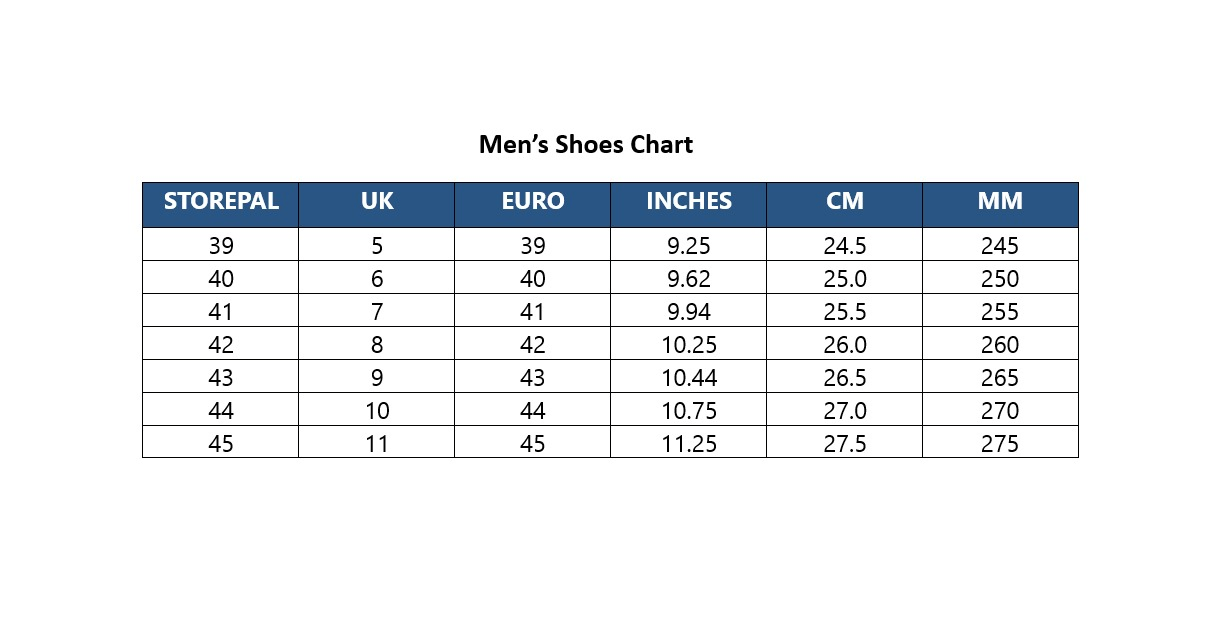Select the EURO column header
The height and width of the screenshot is (634, 1222).
[x=533, y=204]
